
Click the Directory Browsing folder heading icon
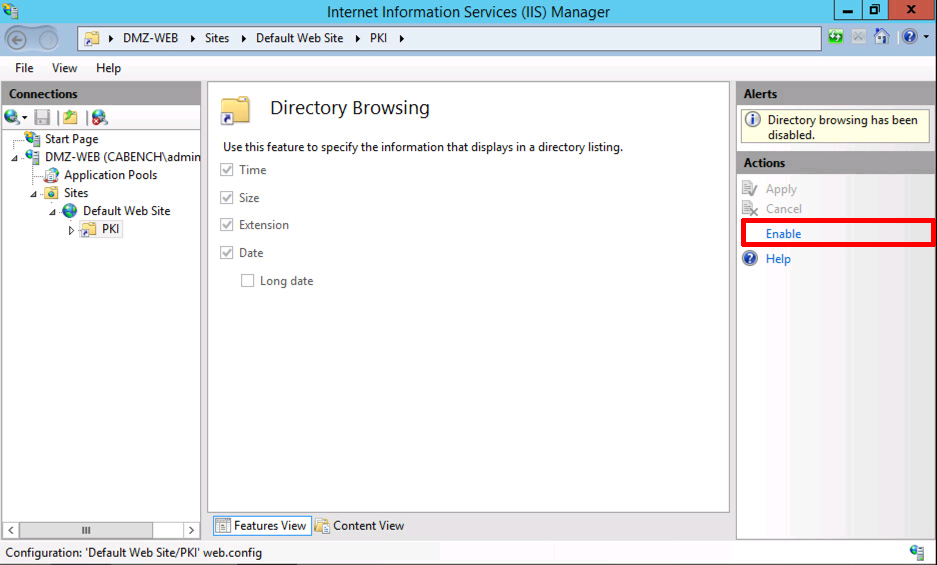pos(235,109)
